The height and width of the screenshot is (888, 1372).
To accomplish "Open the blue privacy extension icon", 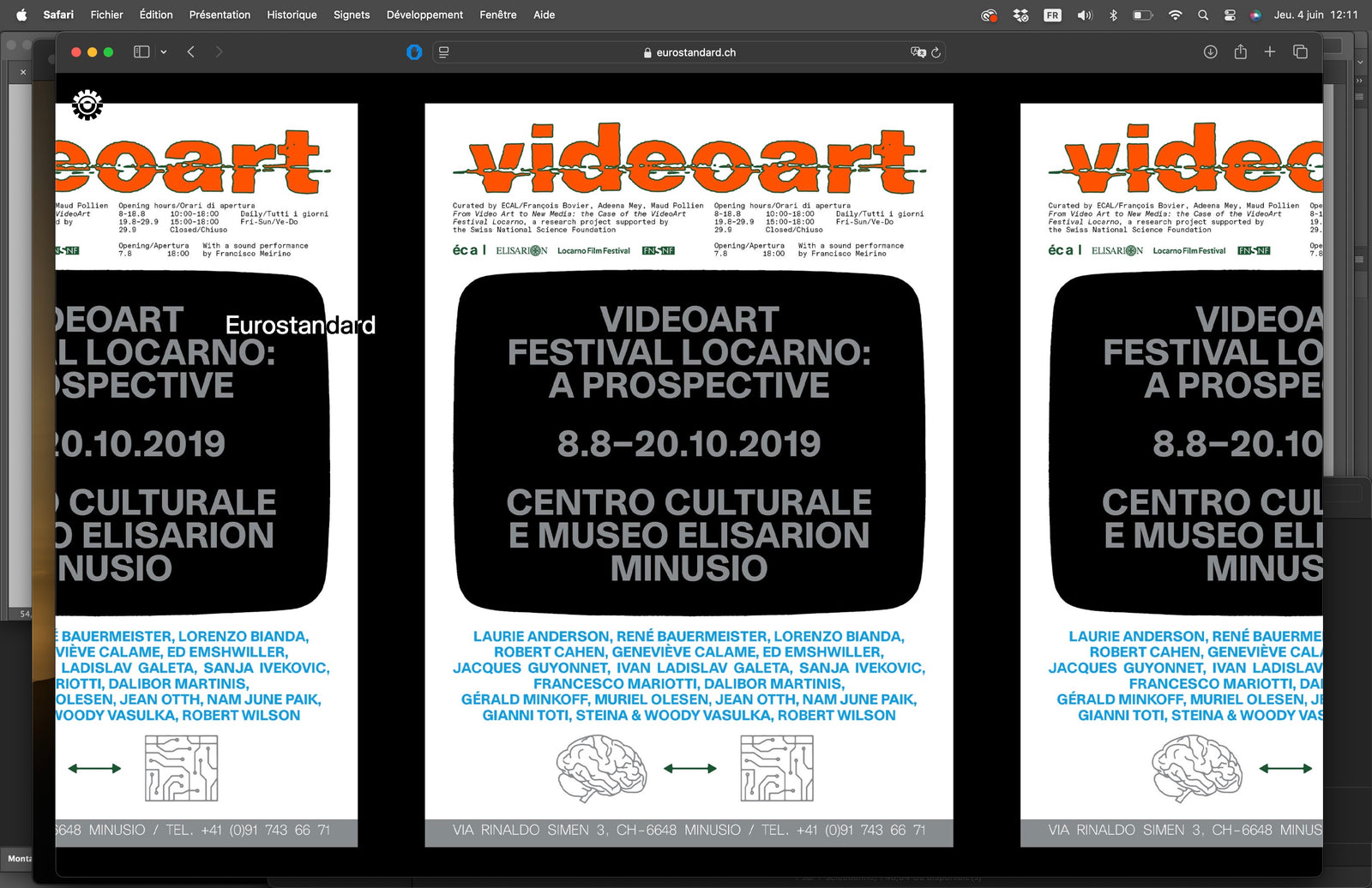I will click(414, 52).
